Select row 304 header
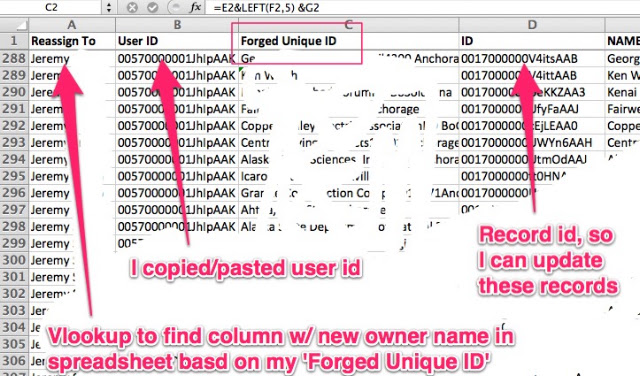Image resolution: width=640 pixels, height=376 pixels. (14, 327)
